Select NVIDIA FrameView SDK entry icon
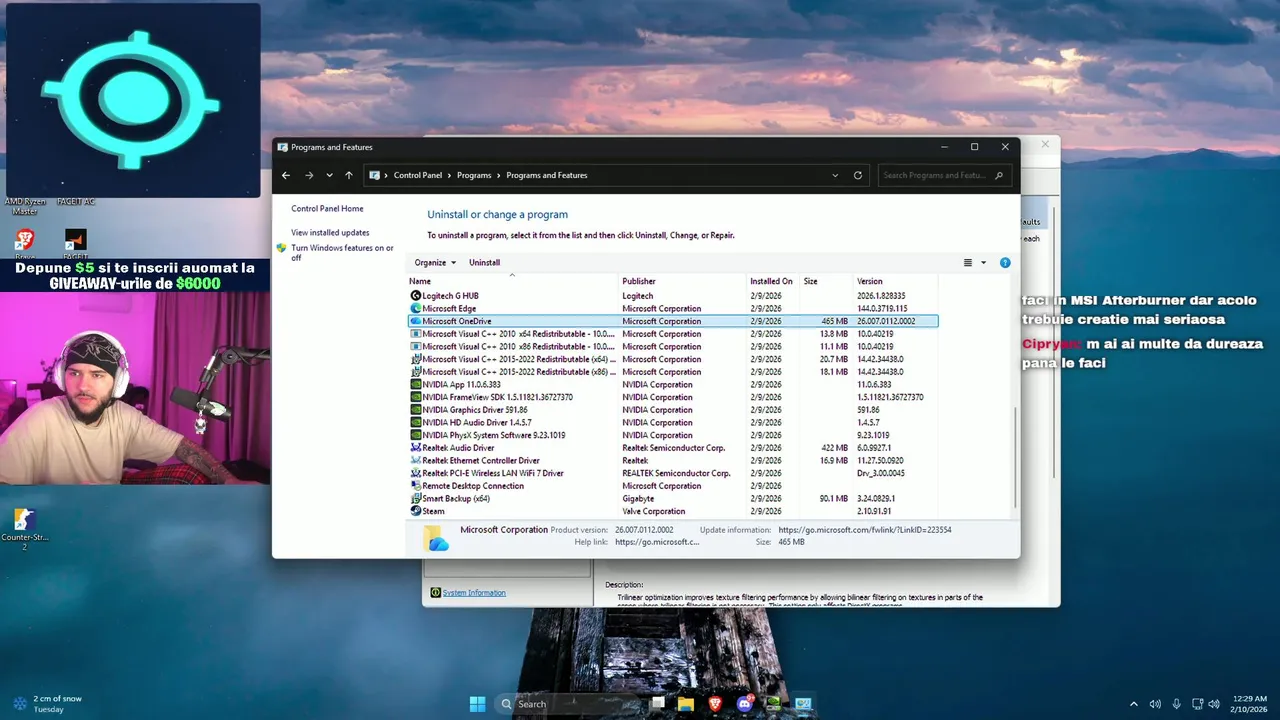Screen dimensions: 1280x720 416,397
